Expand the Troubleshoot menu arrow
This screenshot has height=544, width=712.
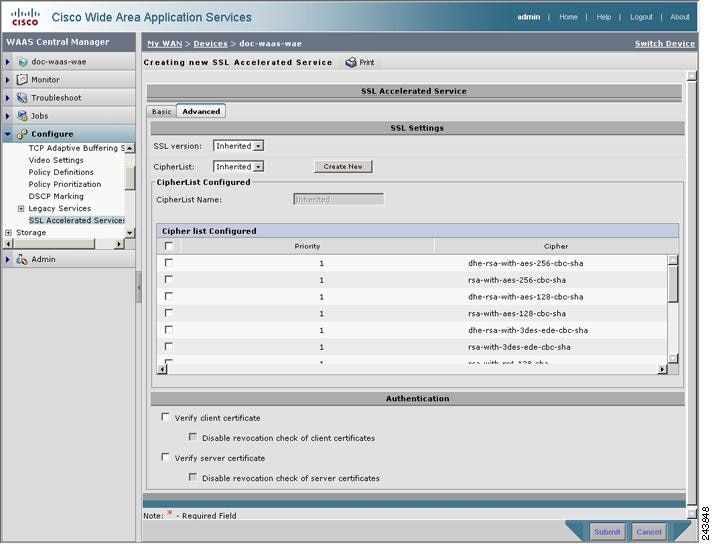(x=7, y=98)
